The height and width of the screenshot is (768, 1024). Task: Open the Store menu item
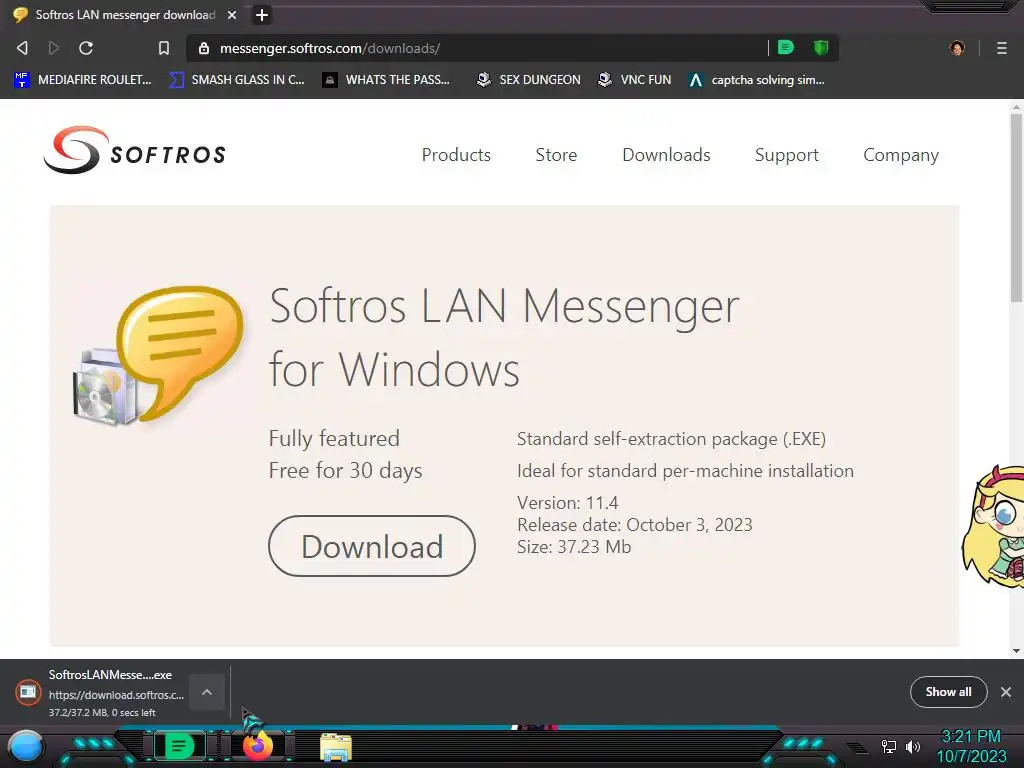pos(556,155)
